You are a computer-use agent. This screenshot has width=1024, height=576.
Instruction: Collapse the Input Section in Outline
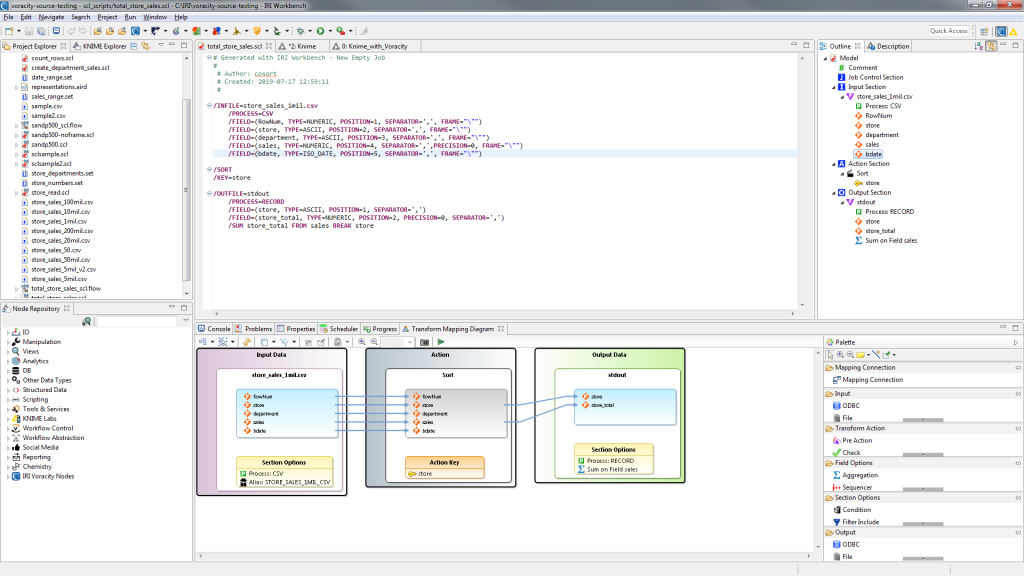[x=834, y=87]
